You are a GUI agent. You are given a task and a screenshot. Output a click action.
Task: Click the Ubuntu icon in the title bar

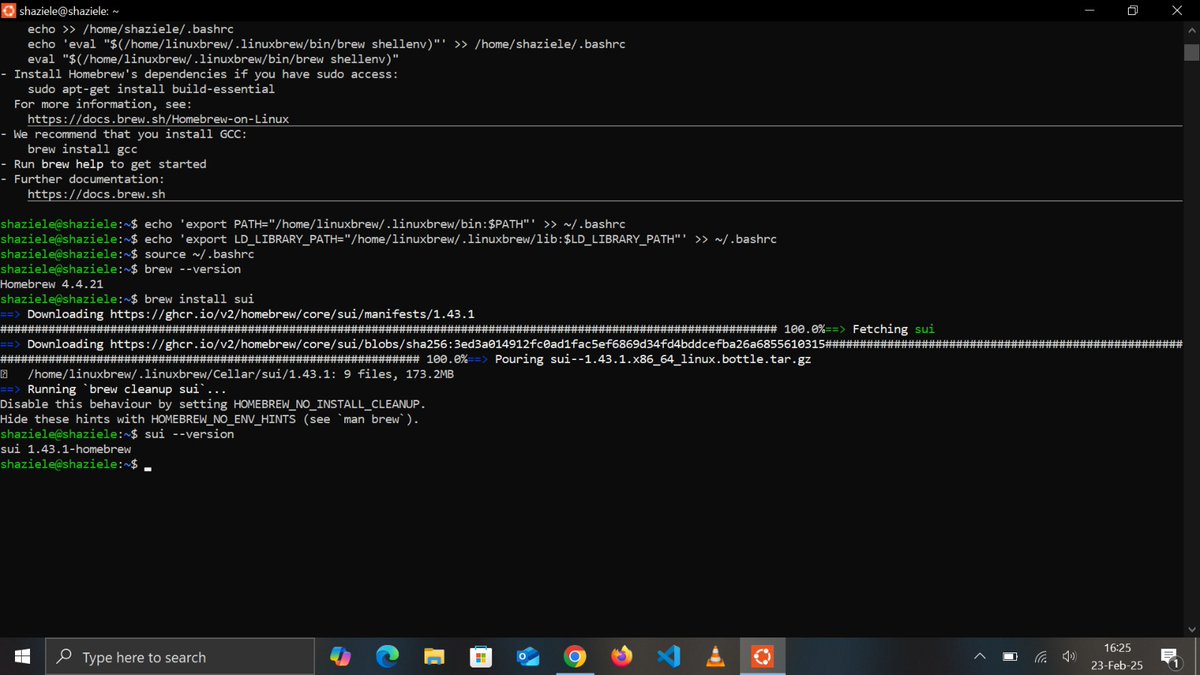[9, 9]
